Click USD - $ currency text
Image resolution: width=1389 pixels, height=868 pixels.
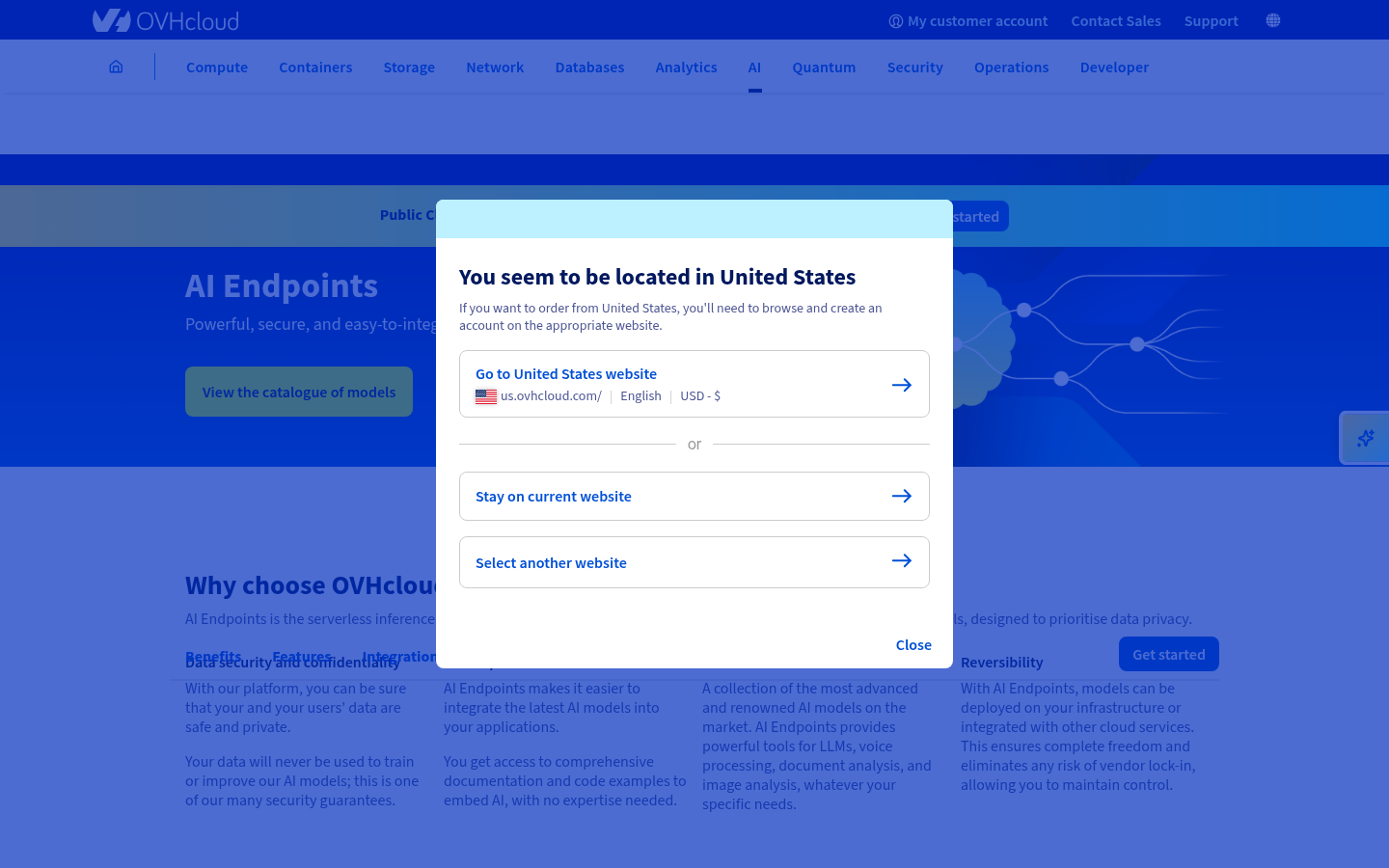pyautogui.click(x=700, y=396)
